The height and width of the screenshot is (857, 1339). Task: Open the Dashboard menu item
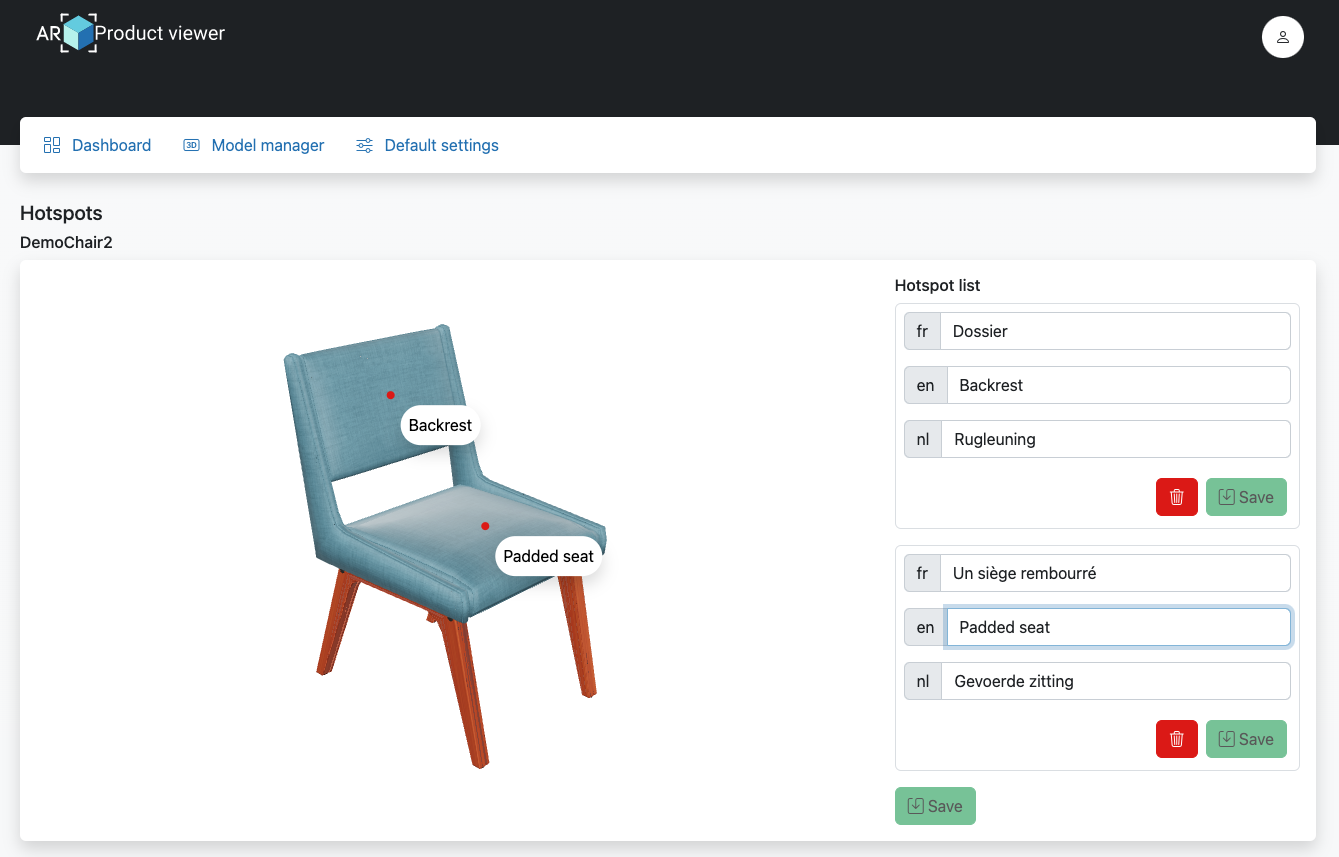(x=111, y=145)
